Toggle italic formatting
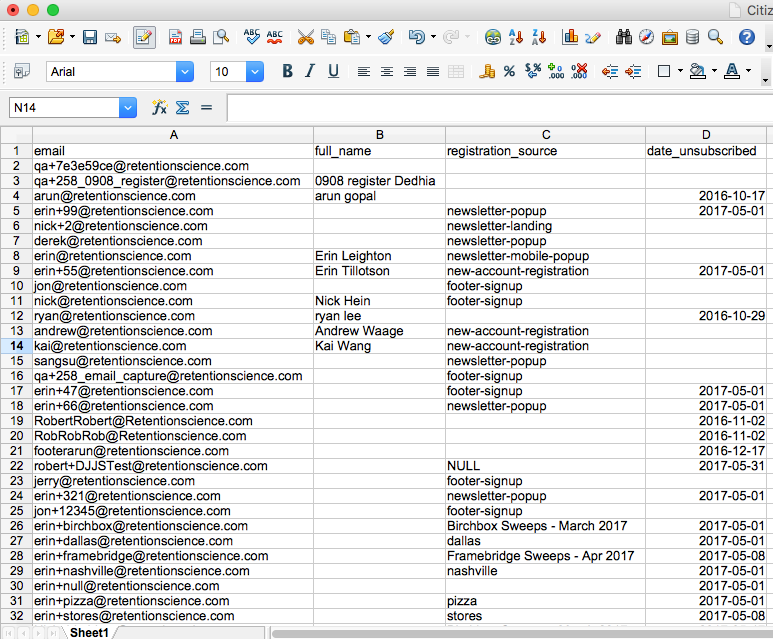This screenshot has height=639, width=773. coord(310,71)
